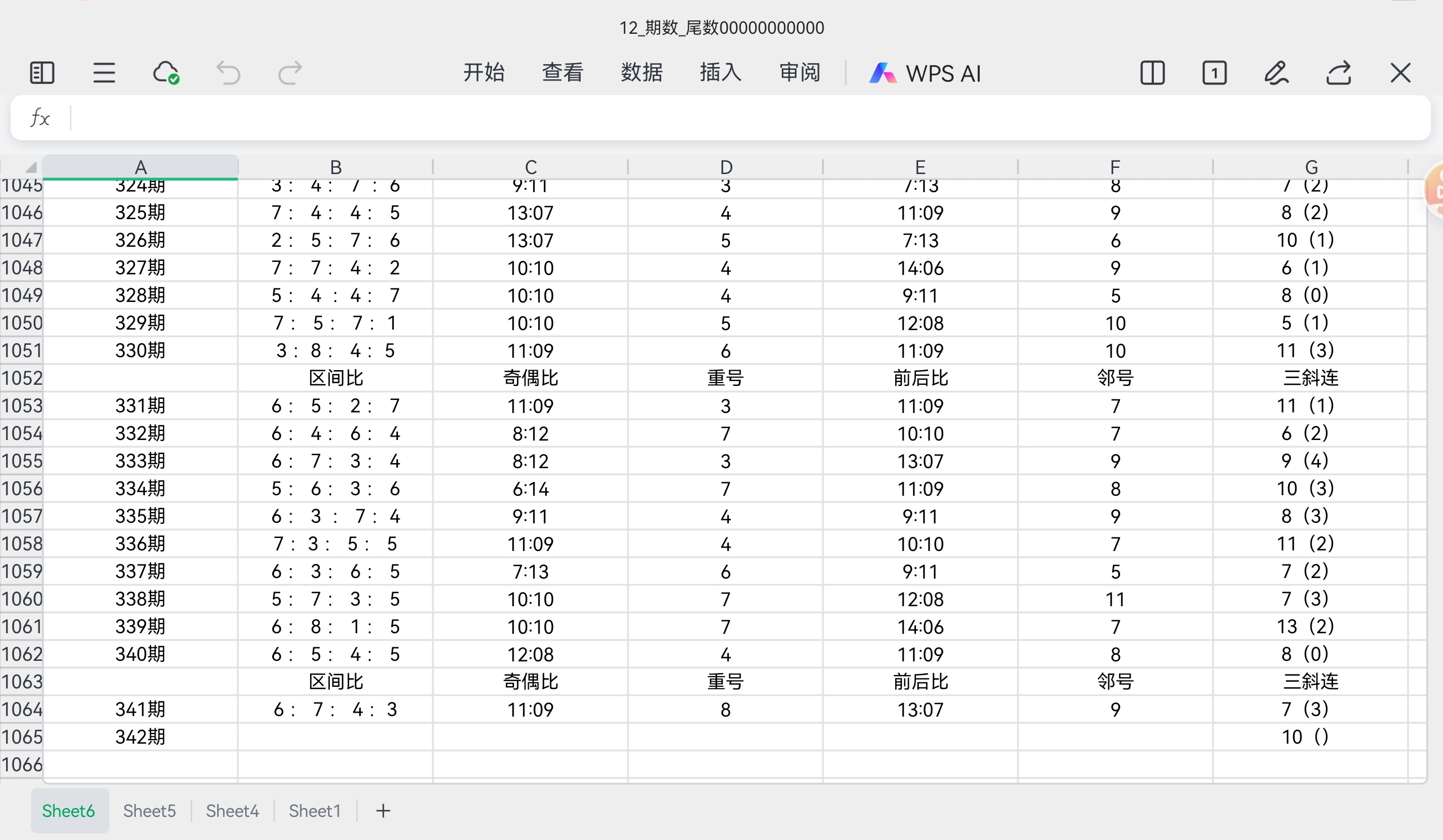Open the 数据 menu
The width and height of the screenshot is (1443, 840).
pos(641,73)
